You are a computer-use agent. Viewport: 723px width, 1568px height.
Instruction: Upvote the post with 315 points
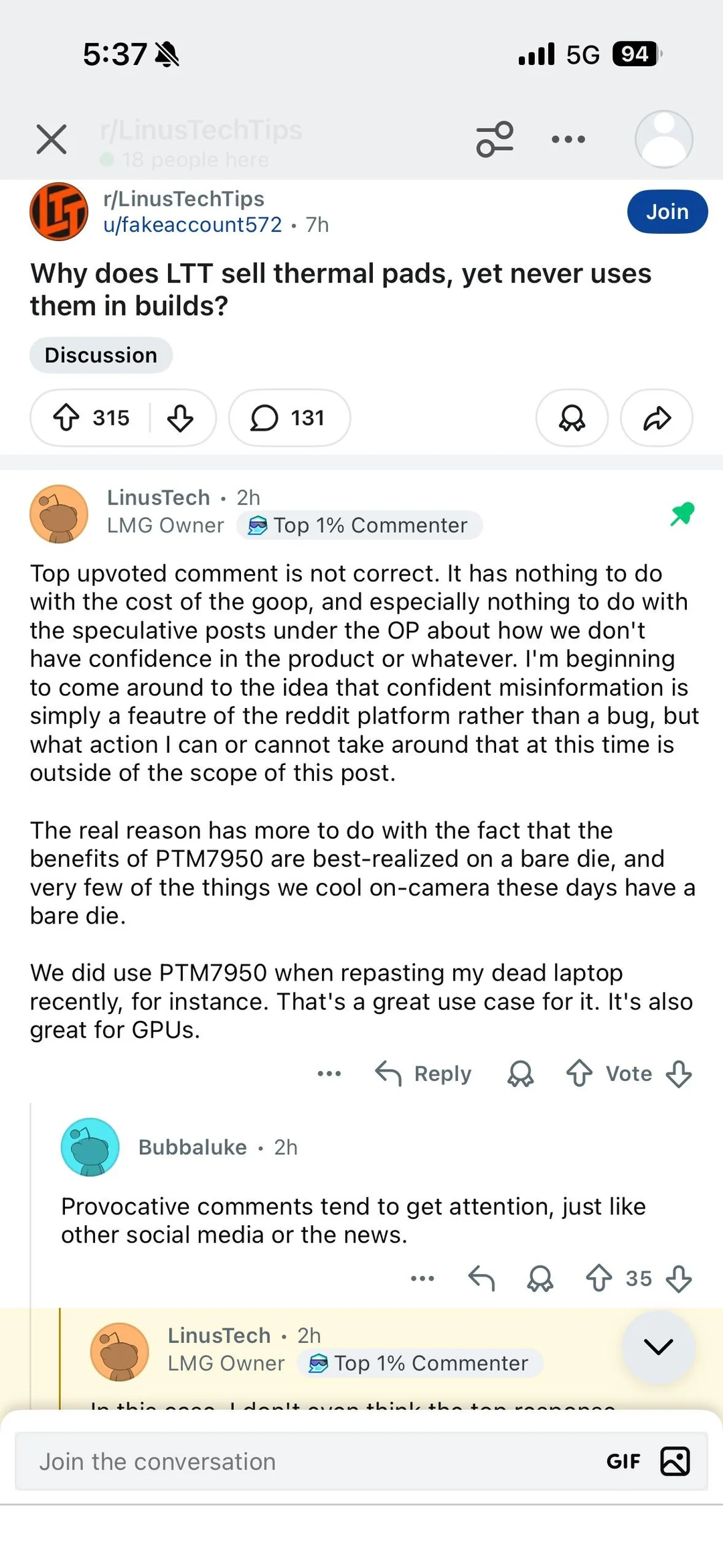(66, 418)
